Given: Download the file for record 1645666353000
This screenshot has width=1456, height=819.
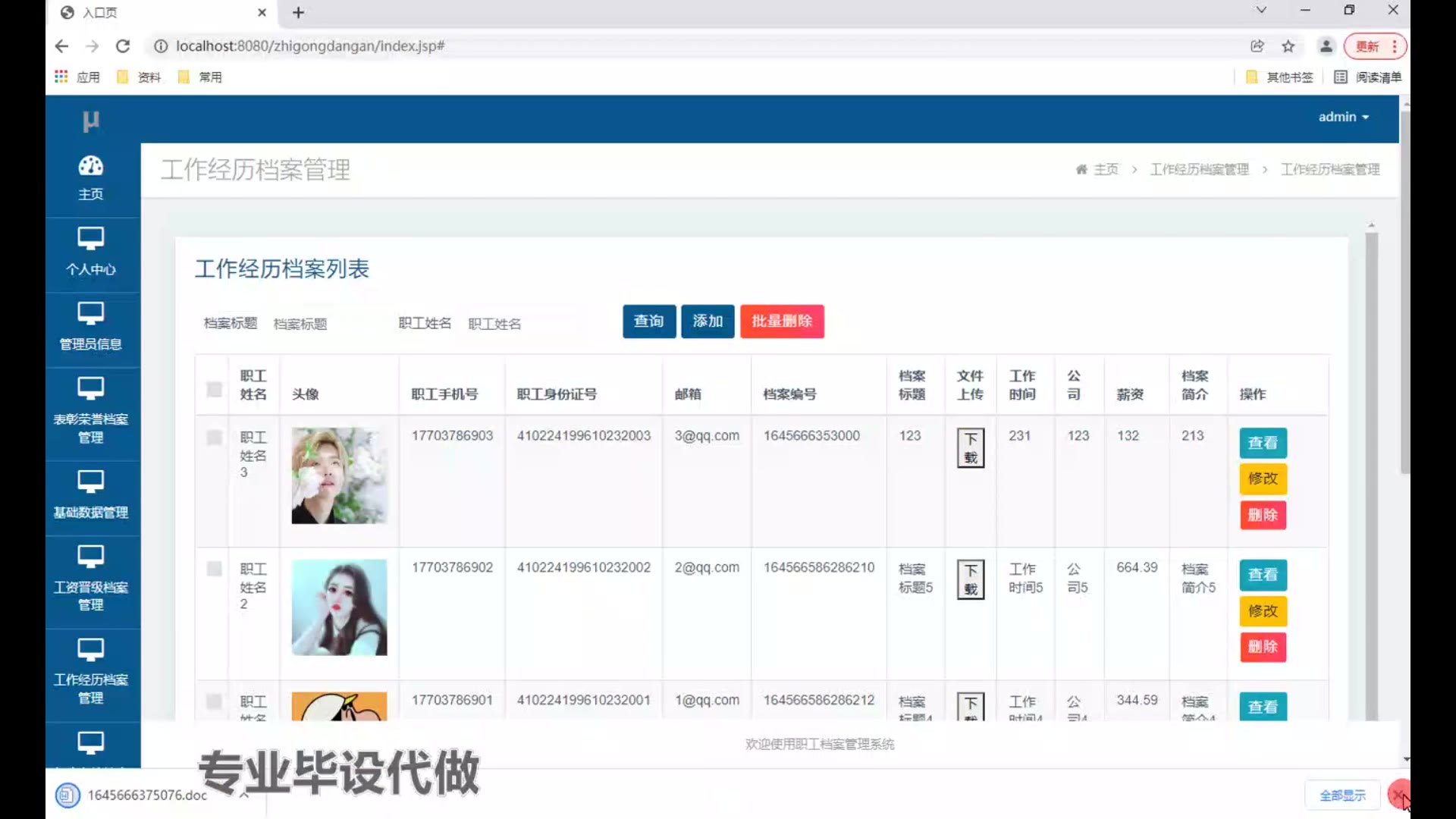Looking at the screenshot, I should point(971,448).
